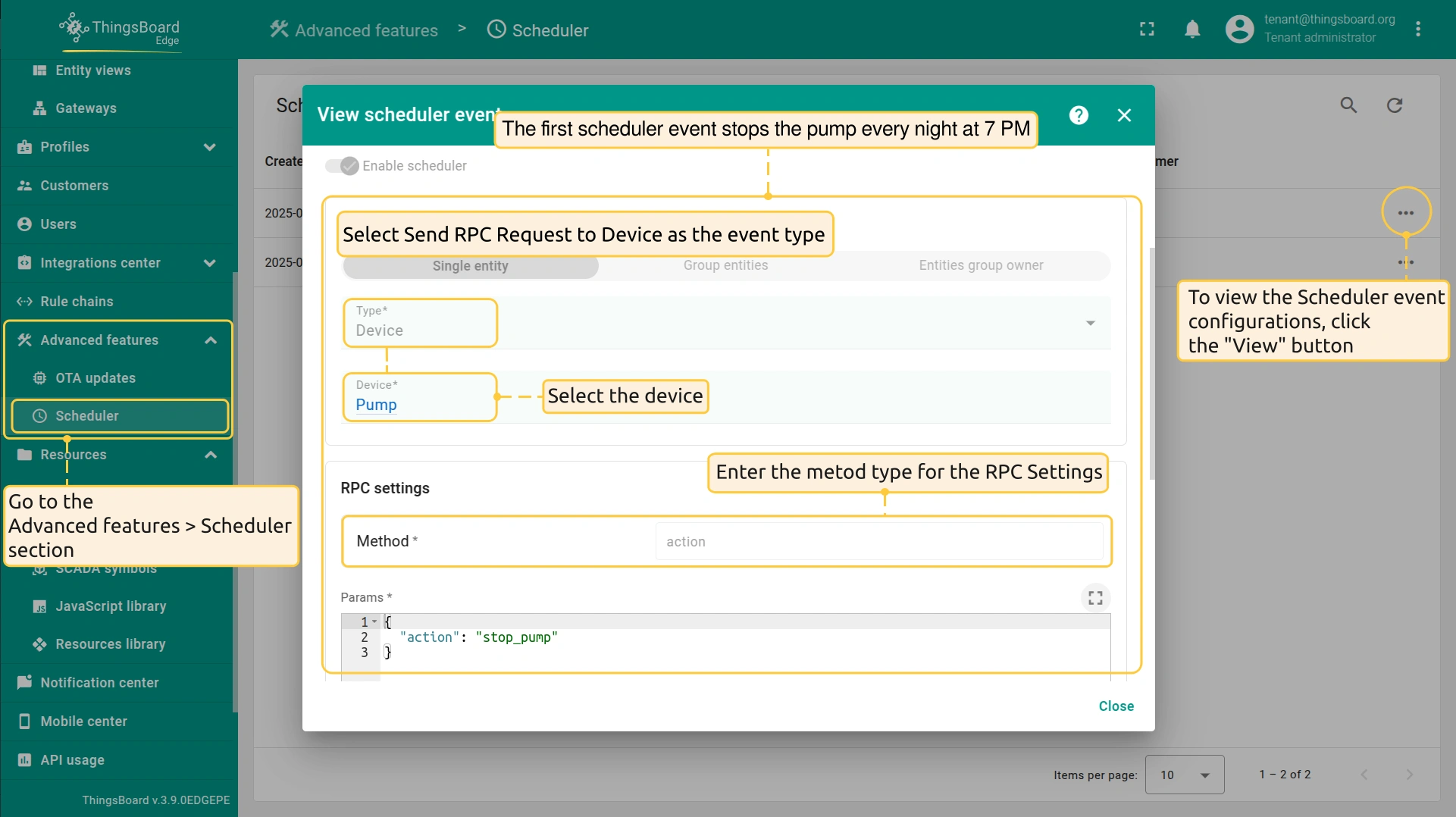Click the first row's more actions button
1456x817 pixels.
1406,213
